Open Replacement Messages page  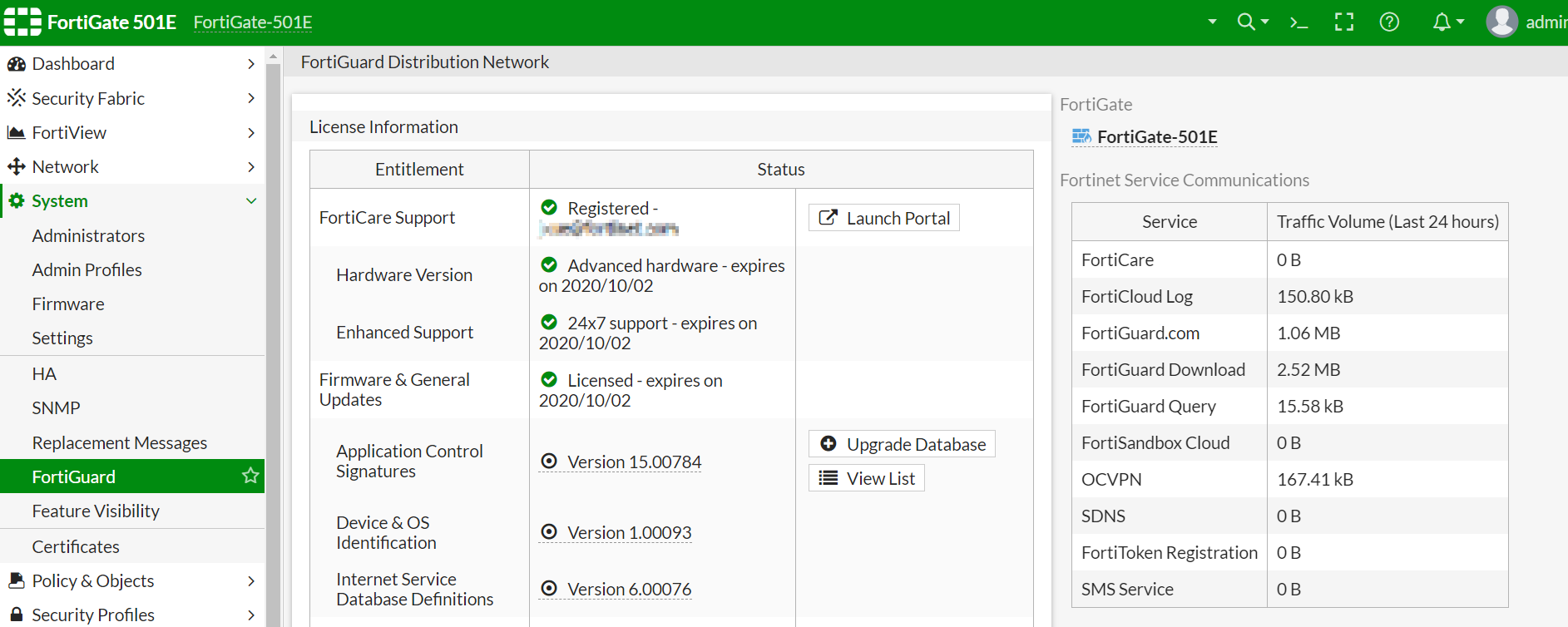point(120,442)
